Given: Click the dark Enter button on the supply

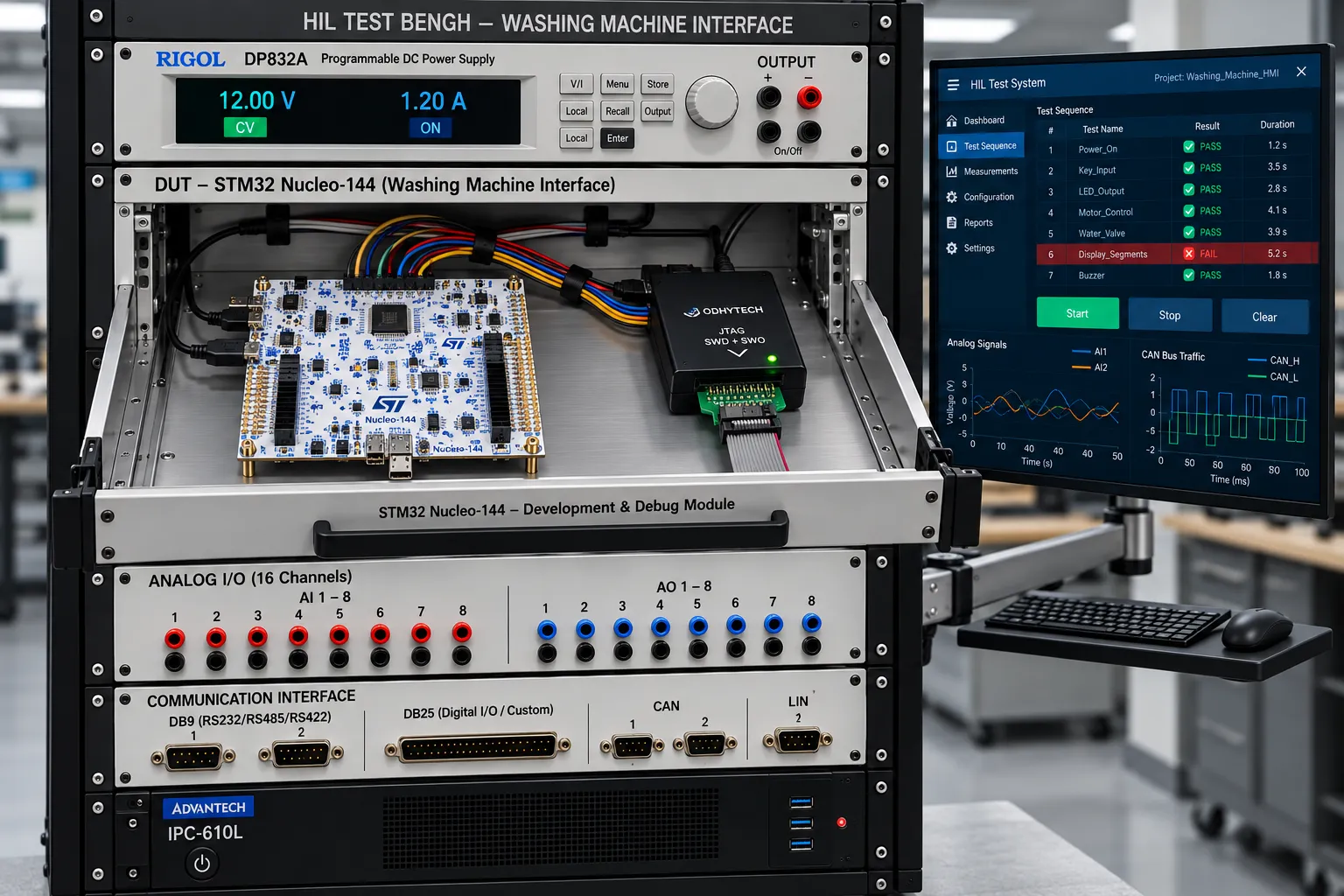Looking at the screenshot, I should [x=618, y=138].
